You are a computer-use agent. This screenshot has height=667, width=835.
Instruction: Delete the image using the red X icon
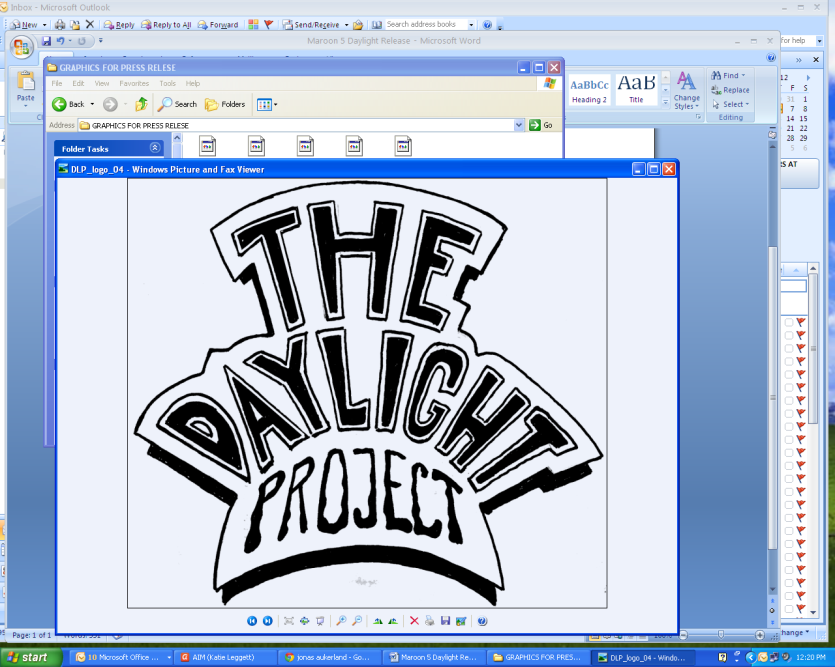click(414, 621)
